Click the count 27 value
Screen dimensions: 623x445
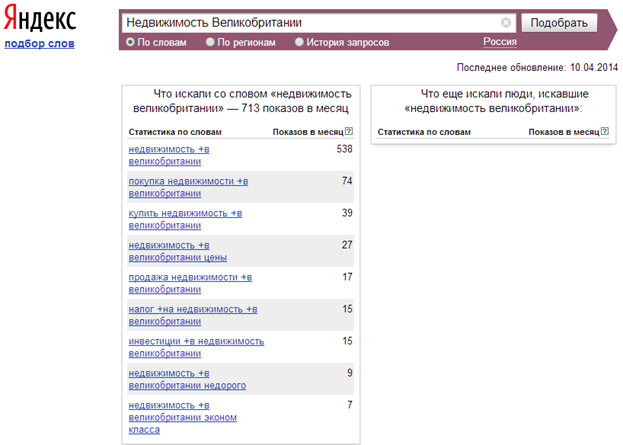[x=347, y=245]
